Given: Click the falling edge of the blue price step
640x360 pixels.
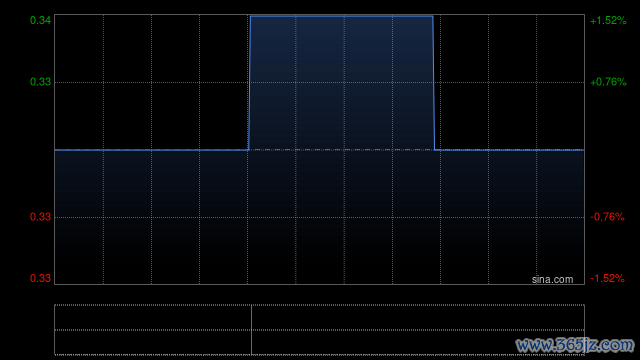Looking at the screenshot, I should [x=434, y=83].
